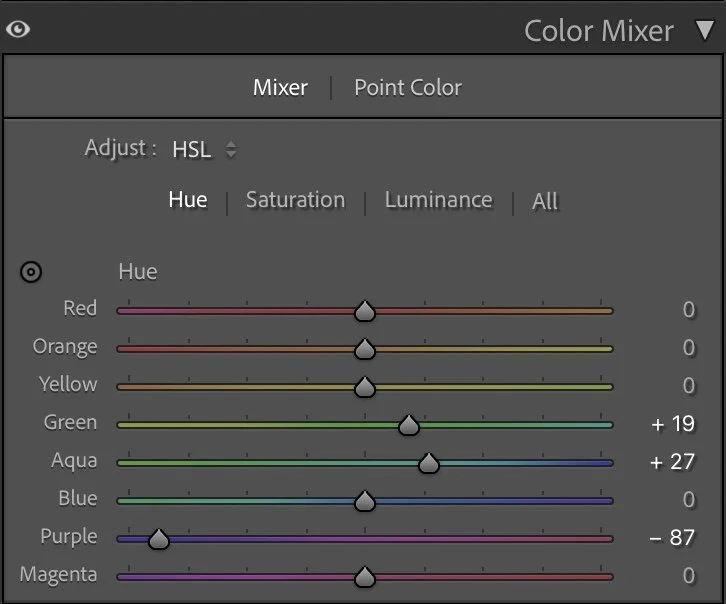Click the Magenta hue value 0
Image resolution: width=726 pixels, height=604 pixels.
(x=688, y=575)
